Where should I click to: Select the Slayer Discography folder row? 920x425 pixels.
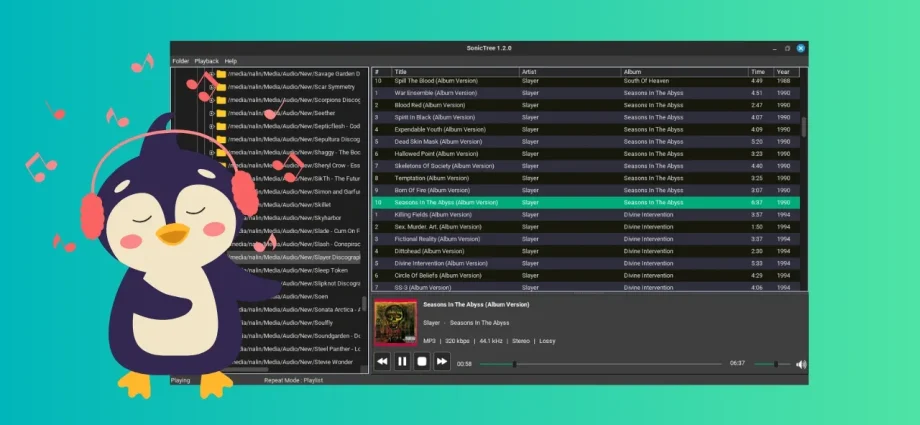pyautogui.click(x=295, y=257)
